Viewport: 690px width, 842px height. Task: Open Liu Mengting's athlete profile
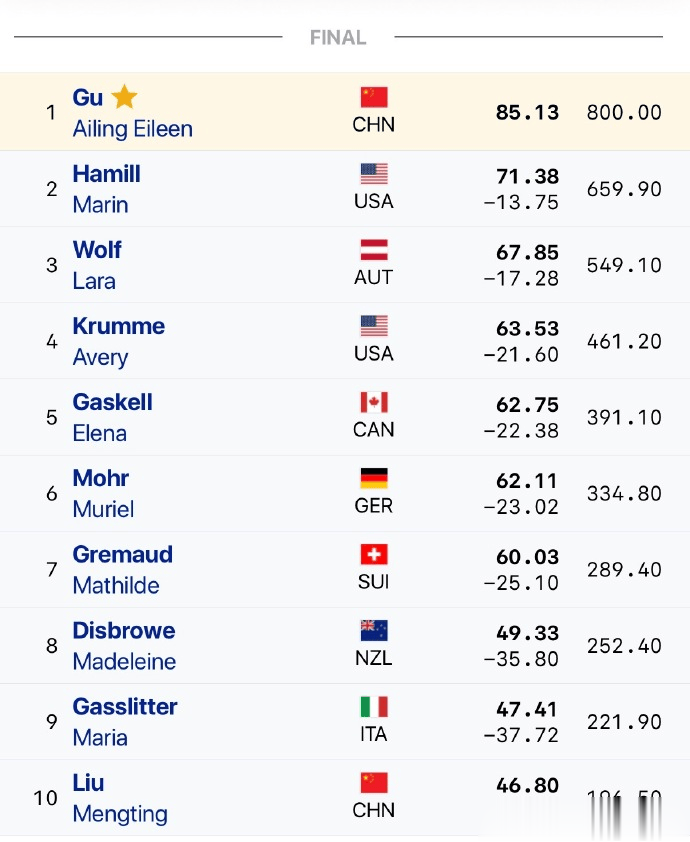(x=120, y=798)
